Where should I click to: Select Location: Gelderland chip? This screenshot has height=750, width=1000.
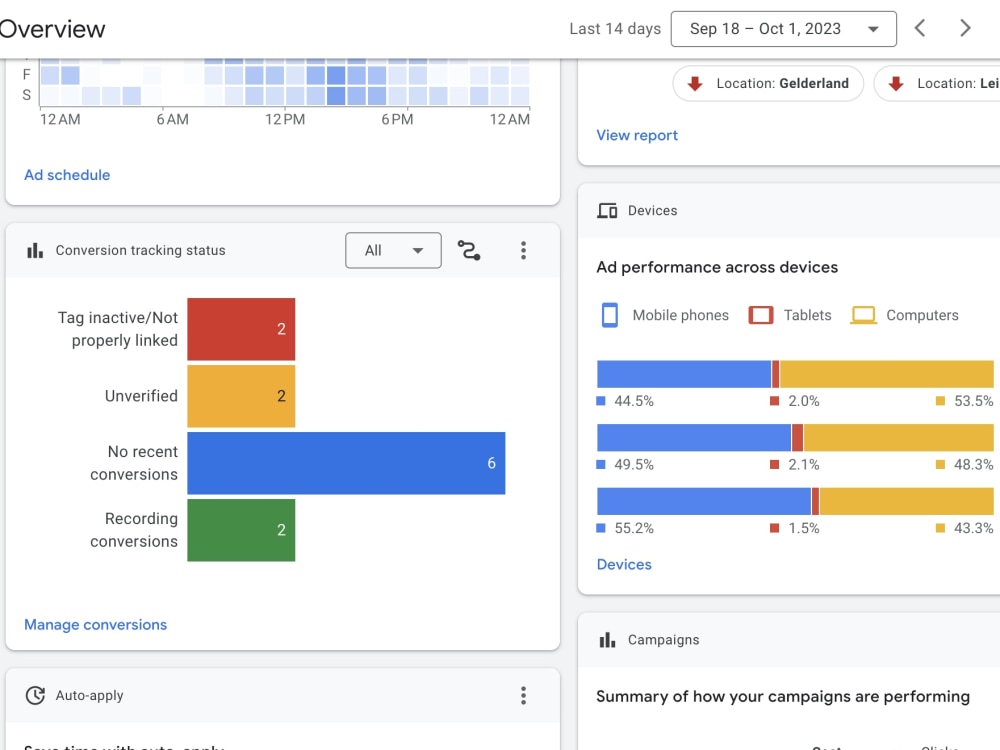point(768,84)
